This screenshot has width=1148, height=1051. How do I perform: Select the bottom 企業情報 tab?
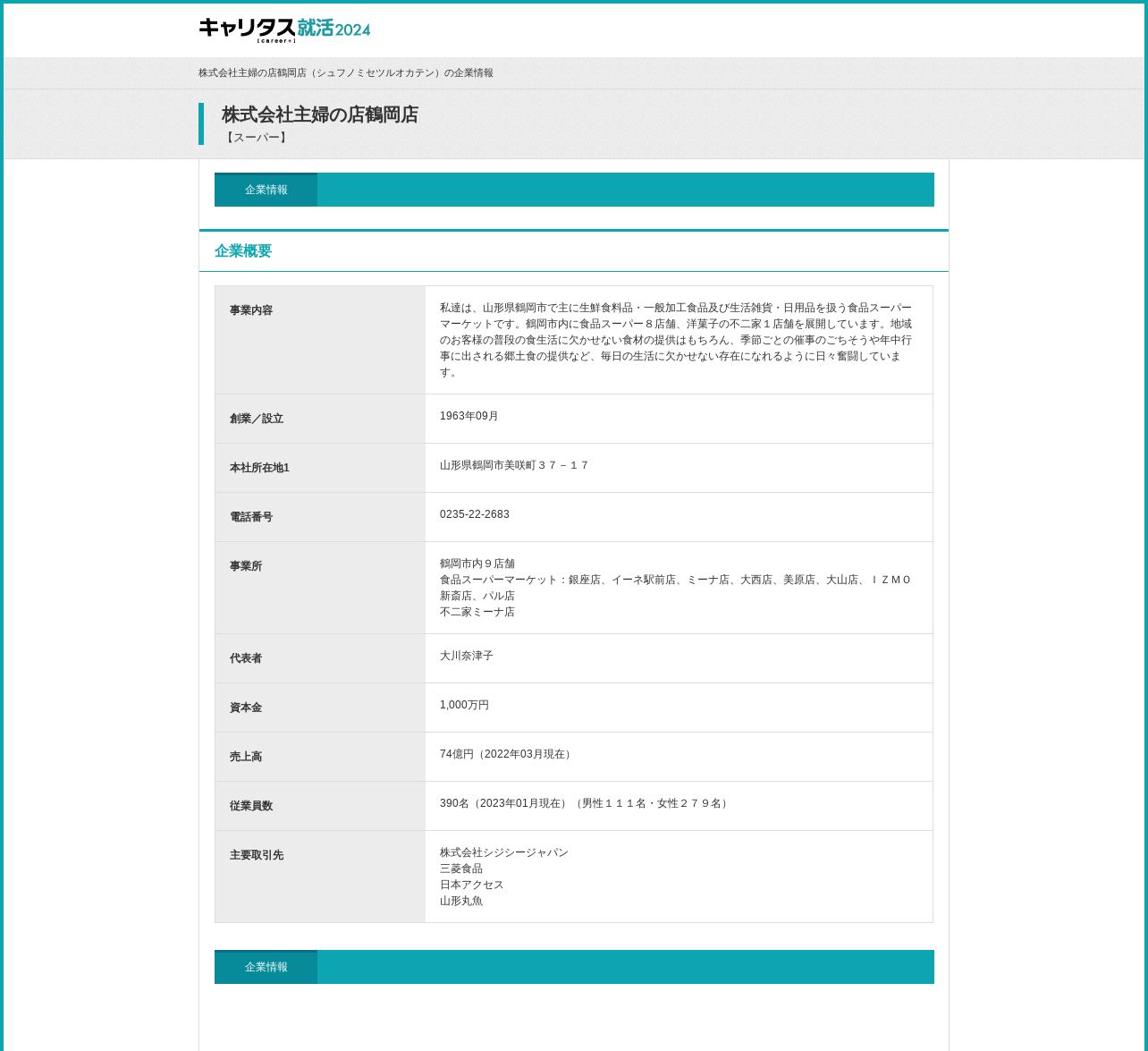pyautogui.click(x=266, y=967)
